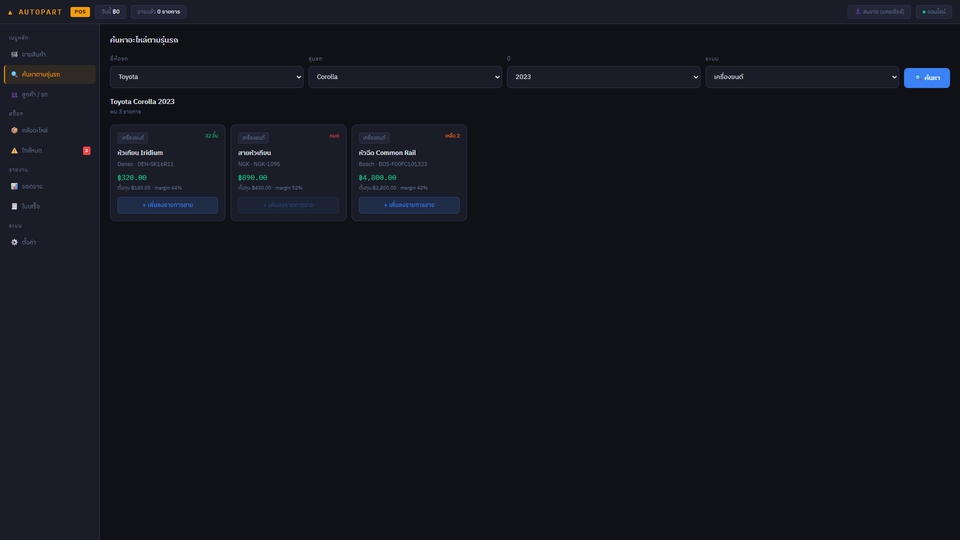
Task: Select the หัวฉีด Common Rail product title
Action: click(x=388, y=153)
